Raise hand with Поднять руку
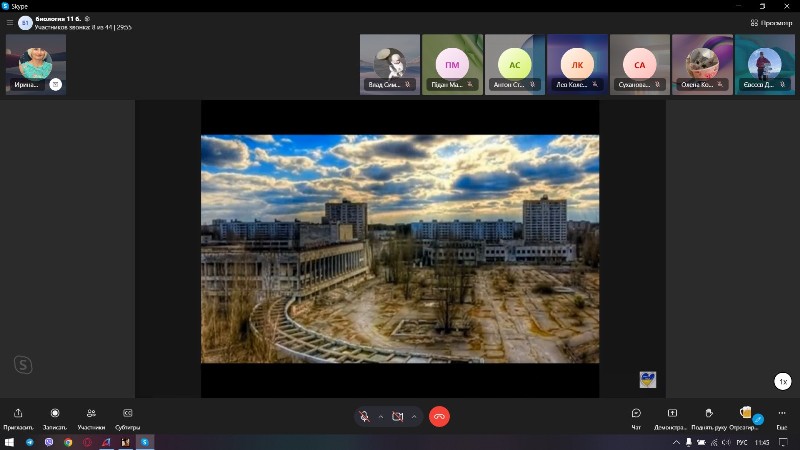This screenshot has height=450, width=800. [x=708, y=413]
